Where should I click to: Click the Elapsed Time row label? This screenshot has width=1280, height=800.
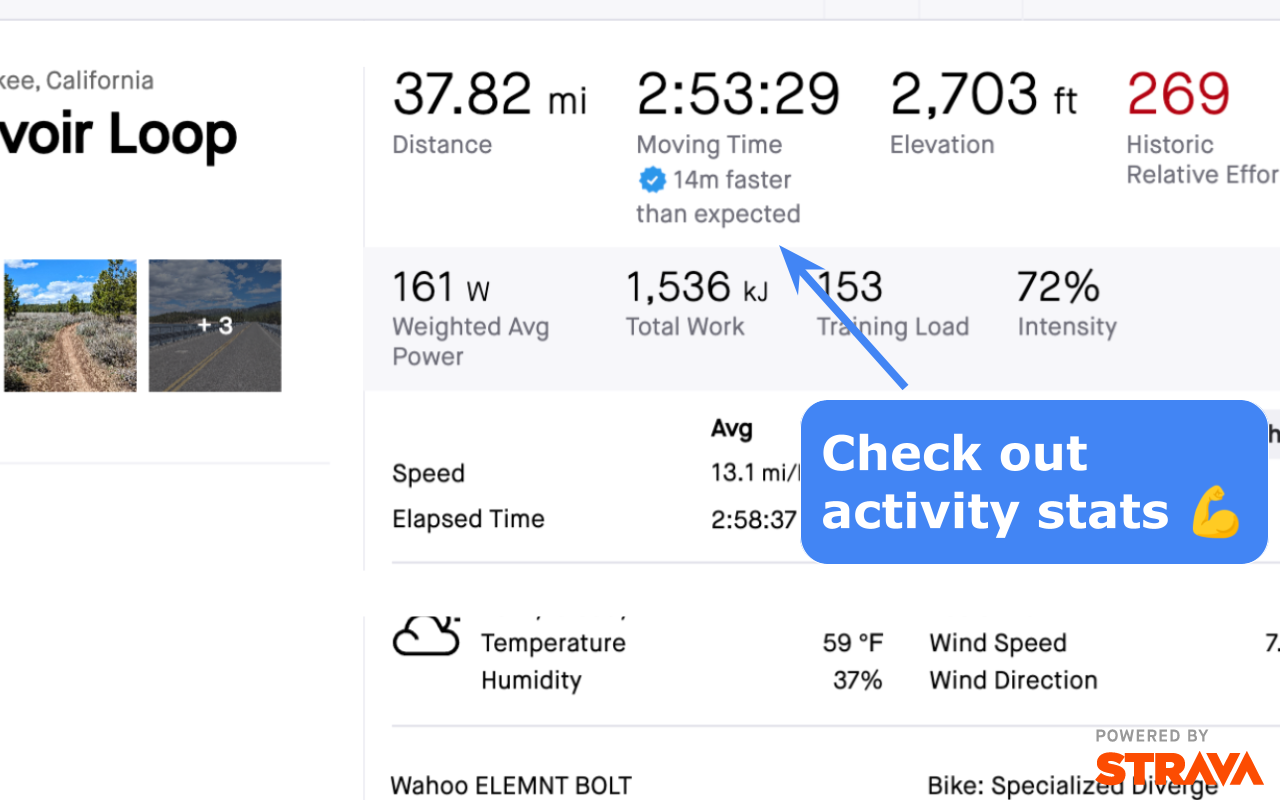click(x=468, y=519)
